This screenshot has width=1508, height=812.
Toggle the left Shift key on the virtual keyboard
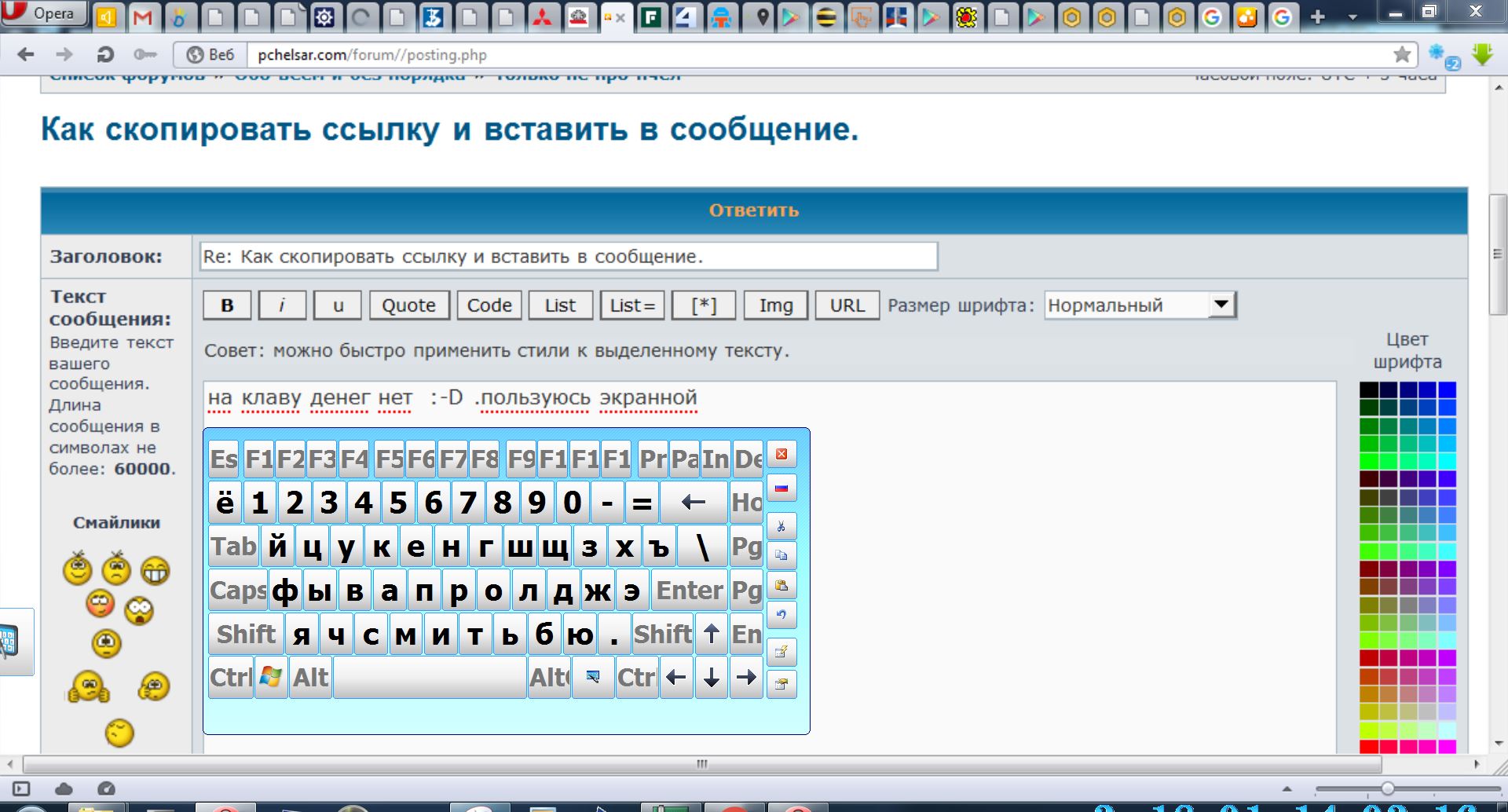click(x=246, y=635)
